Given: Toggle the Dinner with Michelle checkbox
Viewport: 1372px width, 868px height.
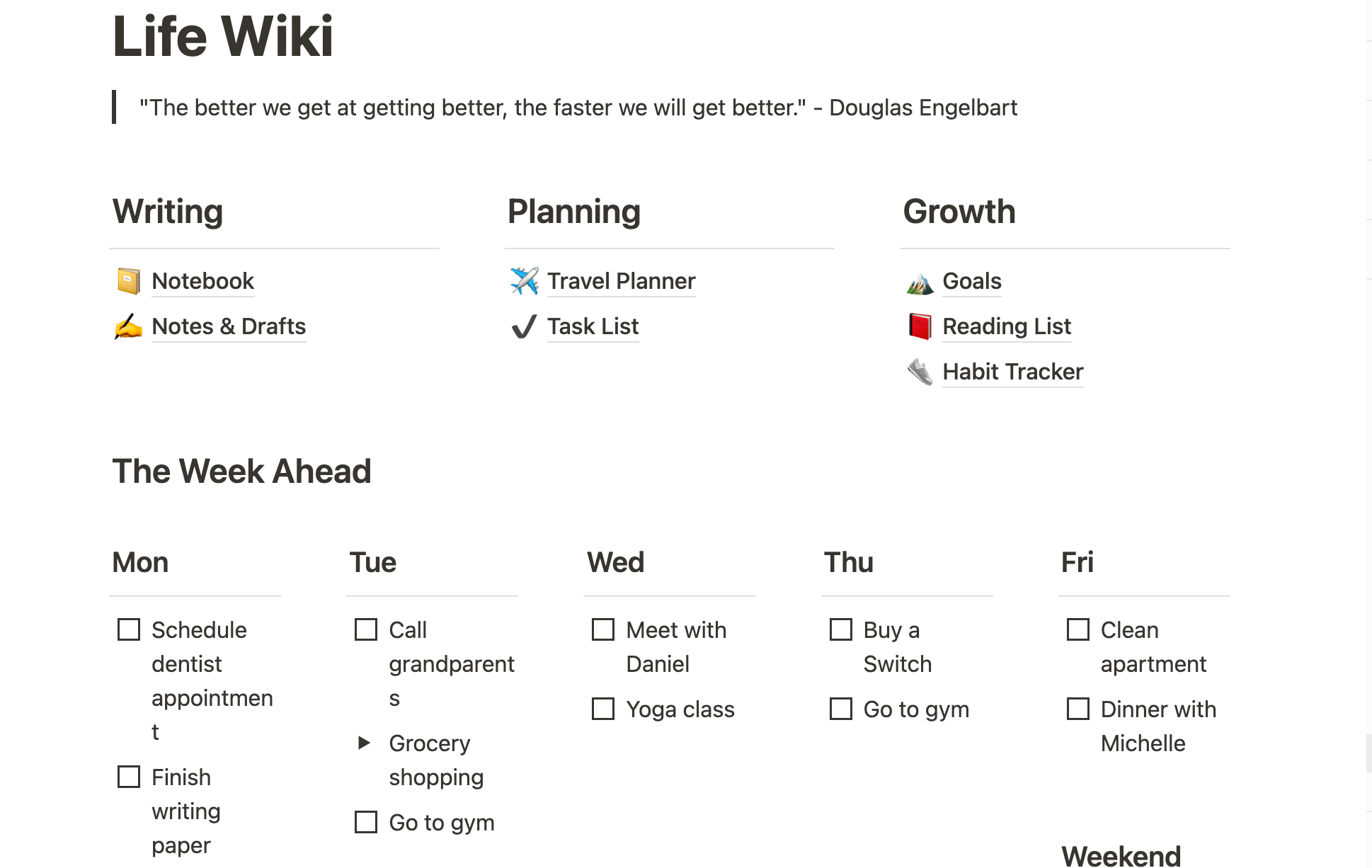Looking at the screenshot, I should coord(1078,709).
